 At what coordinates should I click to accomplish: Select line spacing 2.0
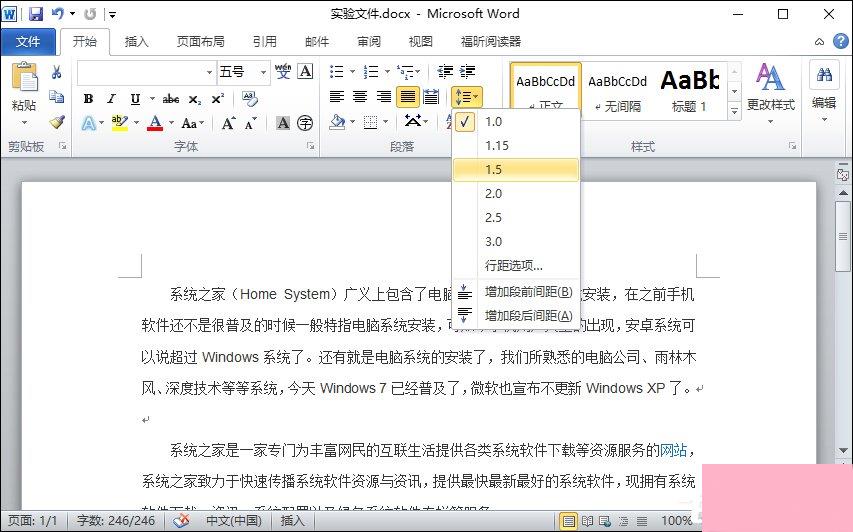pos(516,194)
